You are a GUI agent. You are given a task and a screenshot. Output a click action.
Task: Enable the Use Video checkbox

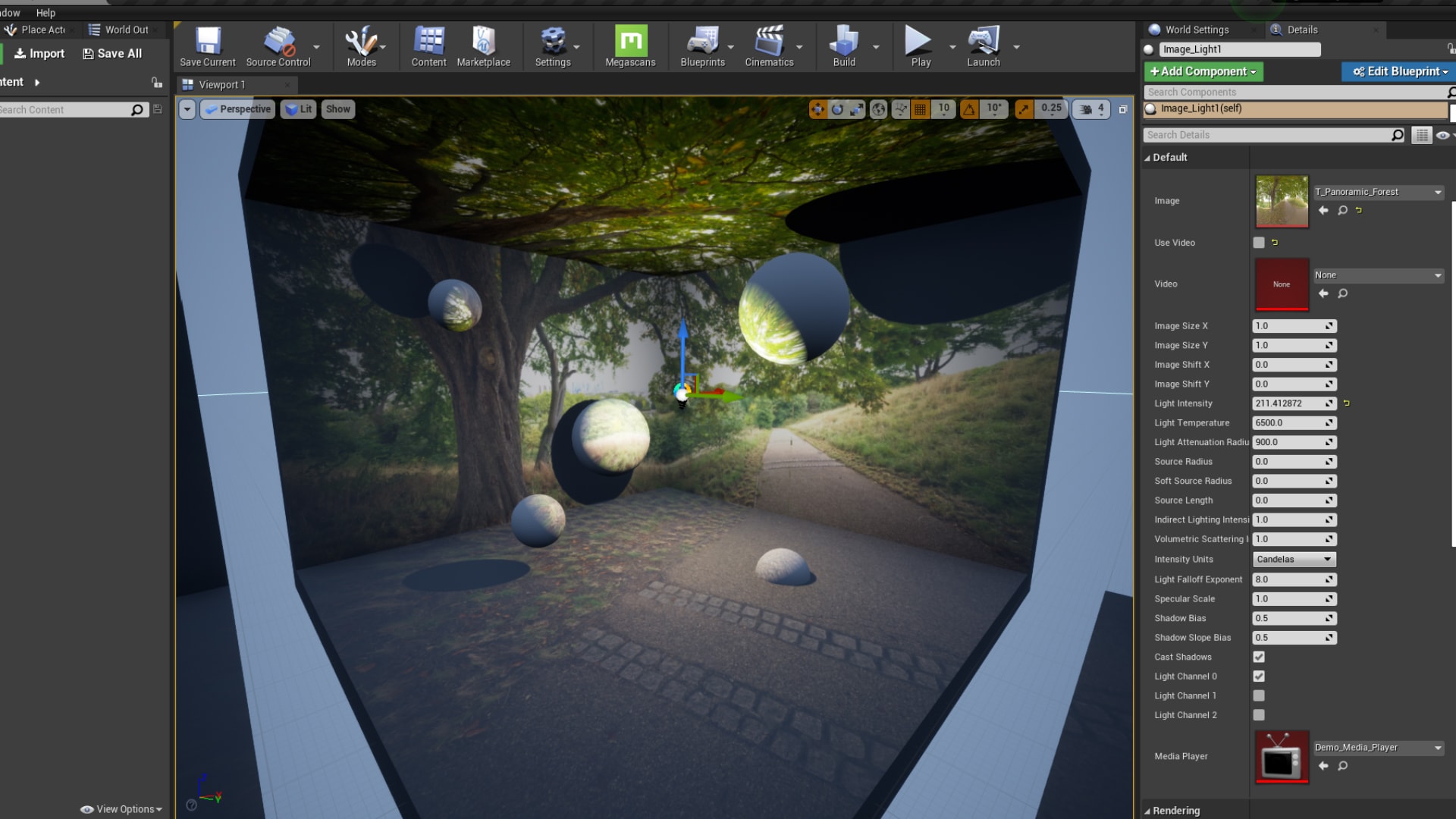tap(1259, 243)
